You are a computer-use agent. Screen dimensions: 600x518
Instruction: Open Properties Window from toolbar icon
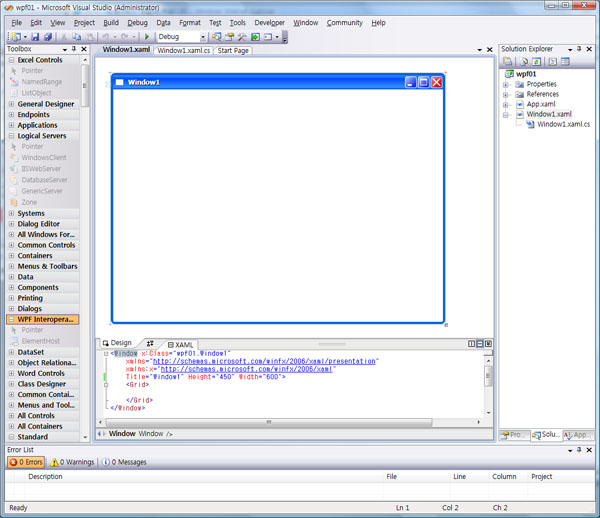pos(229,37)
